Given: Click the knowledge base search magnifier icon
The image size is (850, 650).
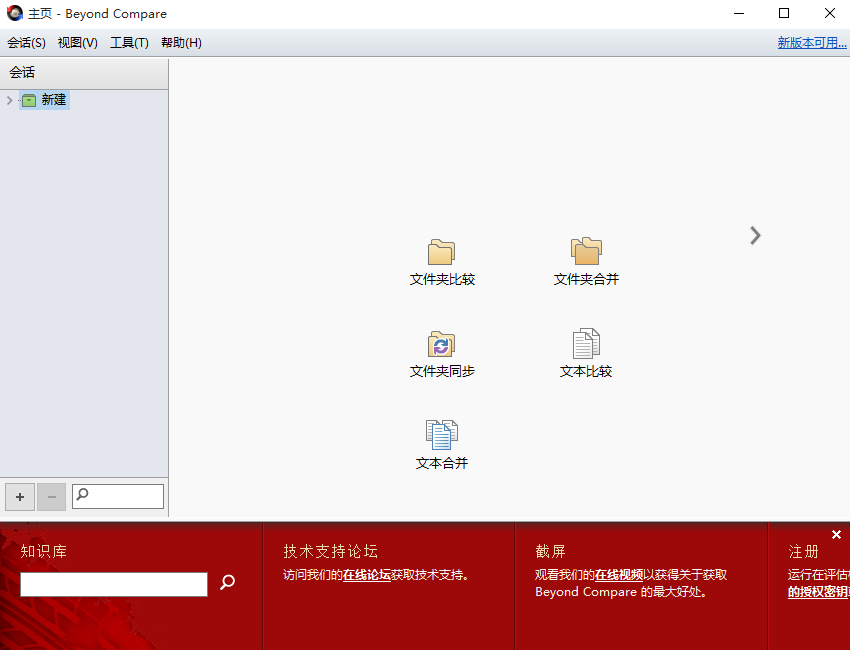Looking at the screenshot, I should click(227, 582).
